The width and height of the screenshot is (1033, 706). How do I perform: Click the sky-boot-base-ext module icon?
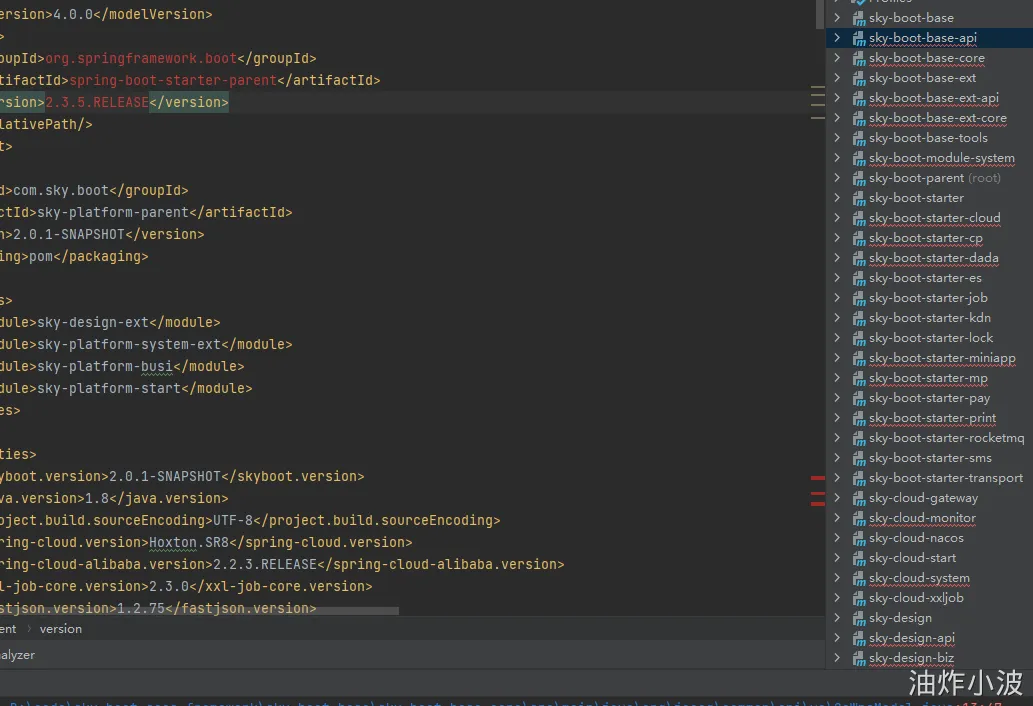(x=858, y=78)
